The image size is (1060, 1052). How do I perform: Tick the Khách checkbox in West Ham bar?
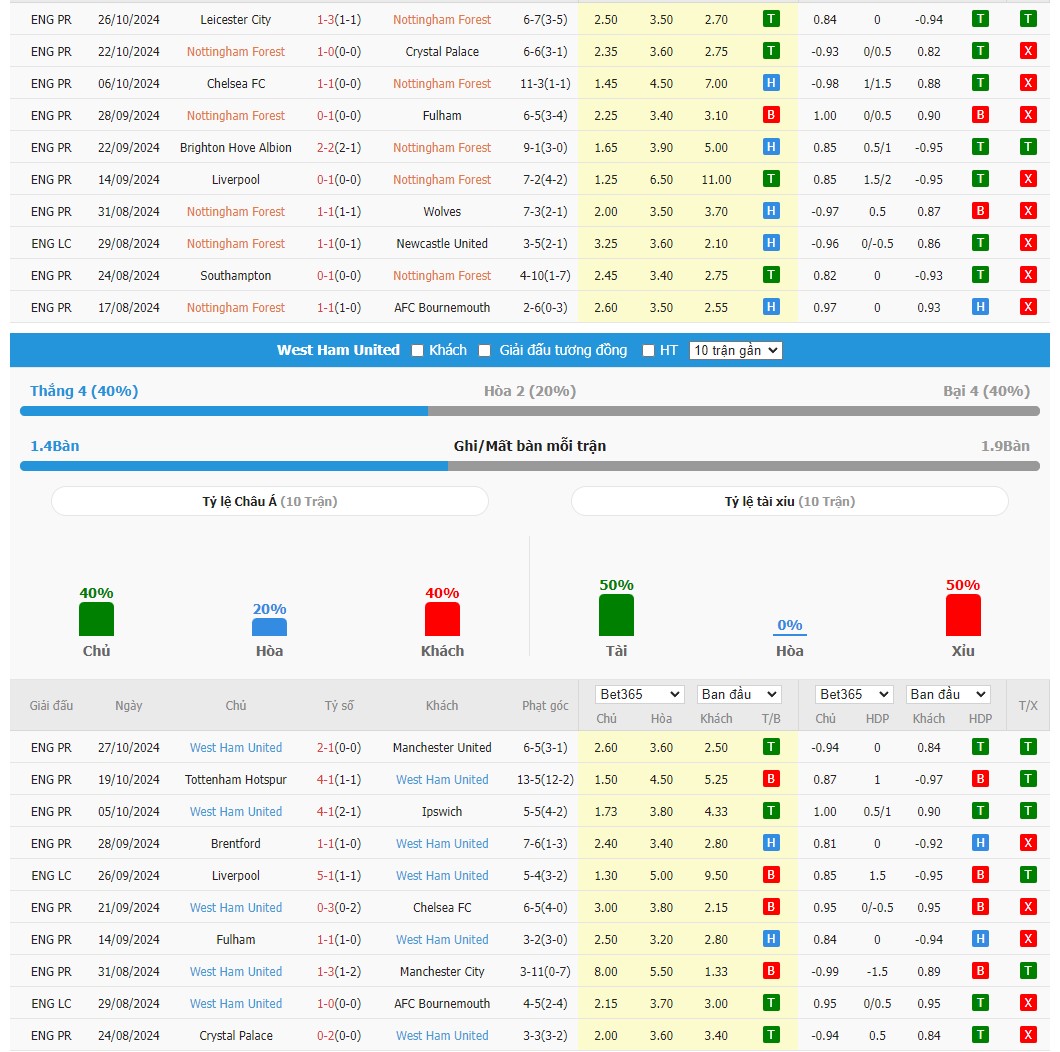click(x=417, y=350)
